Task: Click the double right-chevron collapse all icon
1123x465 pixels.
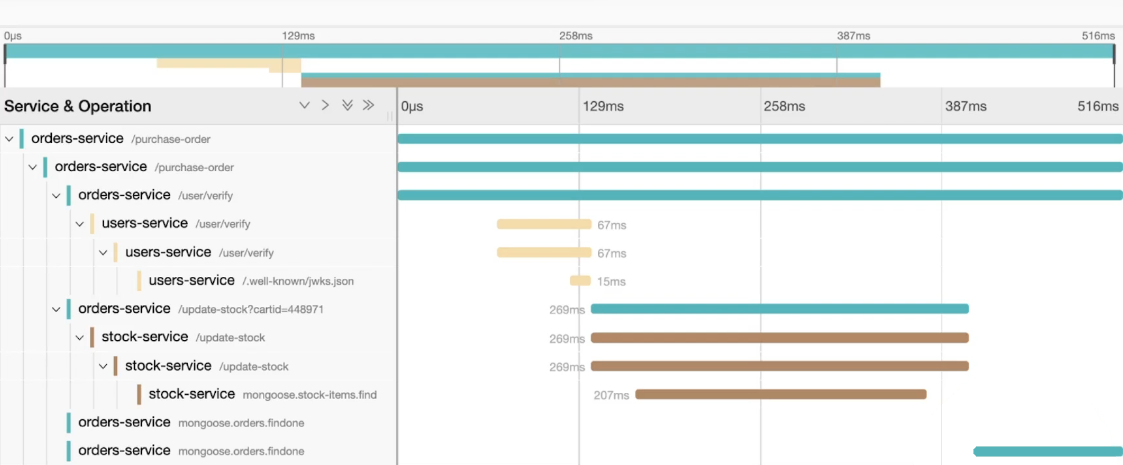Action: [368, 106]
